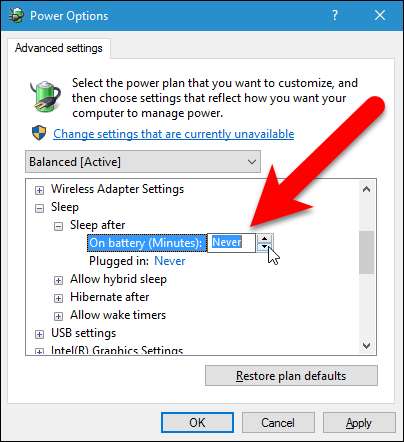Expand USB settings node
Screen dimensions: 404x442
pyautogui.click(x=39, y=334)
